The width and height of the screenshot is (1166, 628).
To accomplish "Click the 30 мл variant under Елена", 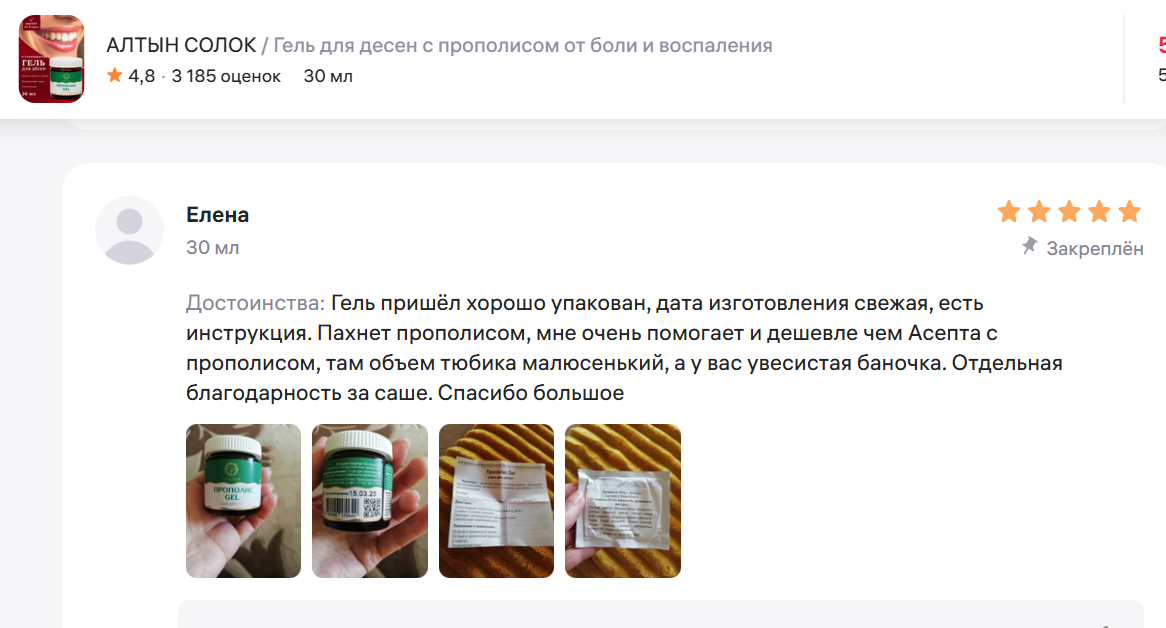I will click(x=213, y=247).
